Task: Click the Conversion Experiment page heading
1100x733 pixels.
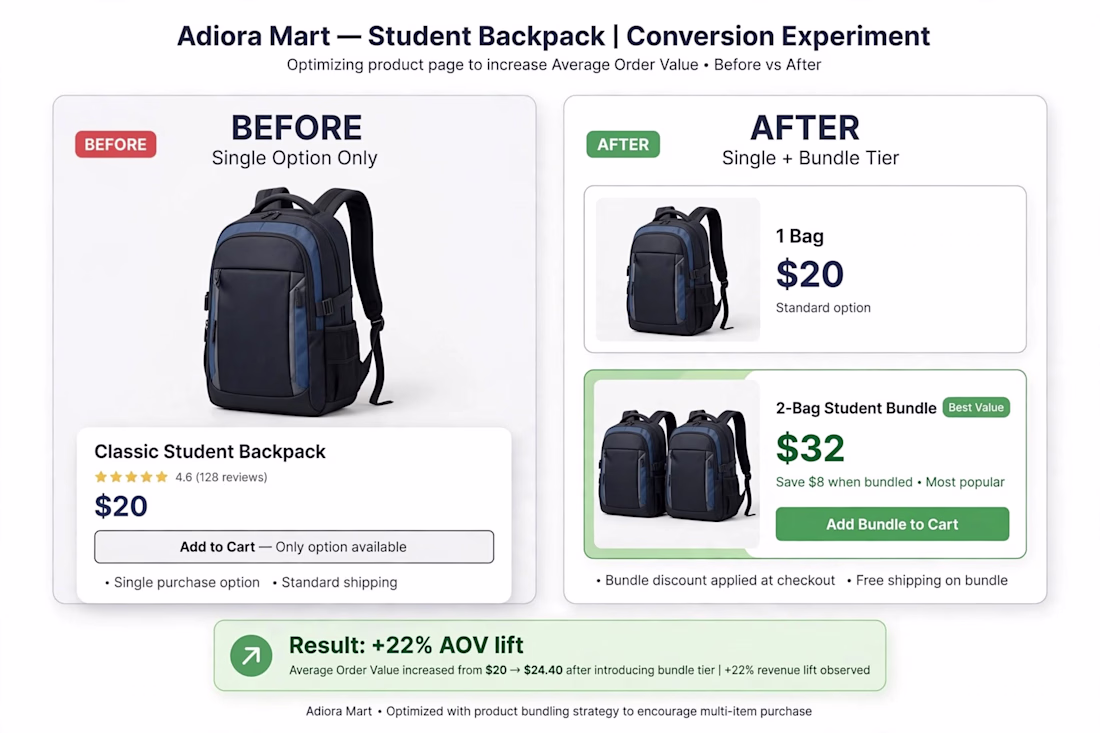Action: coord(554,36)
